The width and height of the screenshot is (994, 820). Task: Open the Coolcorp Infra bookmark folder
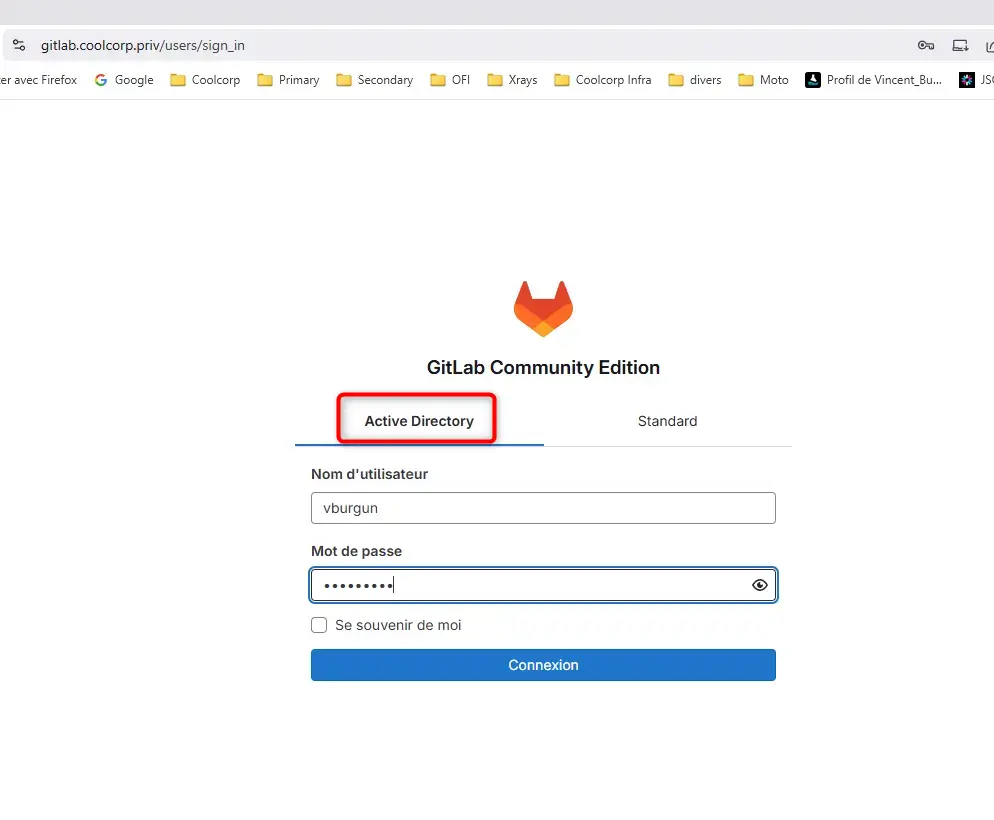pos(603,80)
